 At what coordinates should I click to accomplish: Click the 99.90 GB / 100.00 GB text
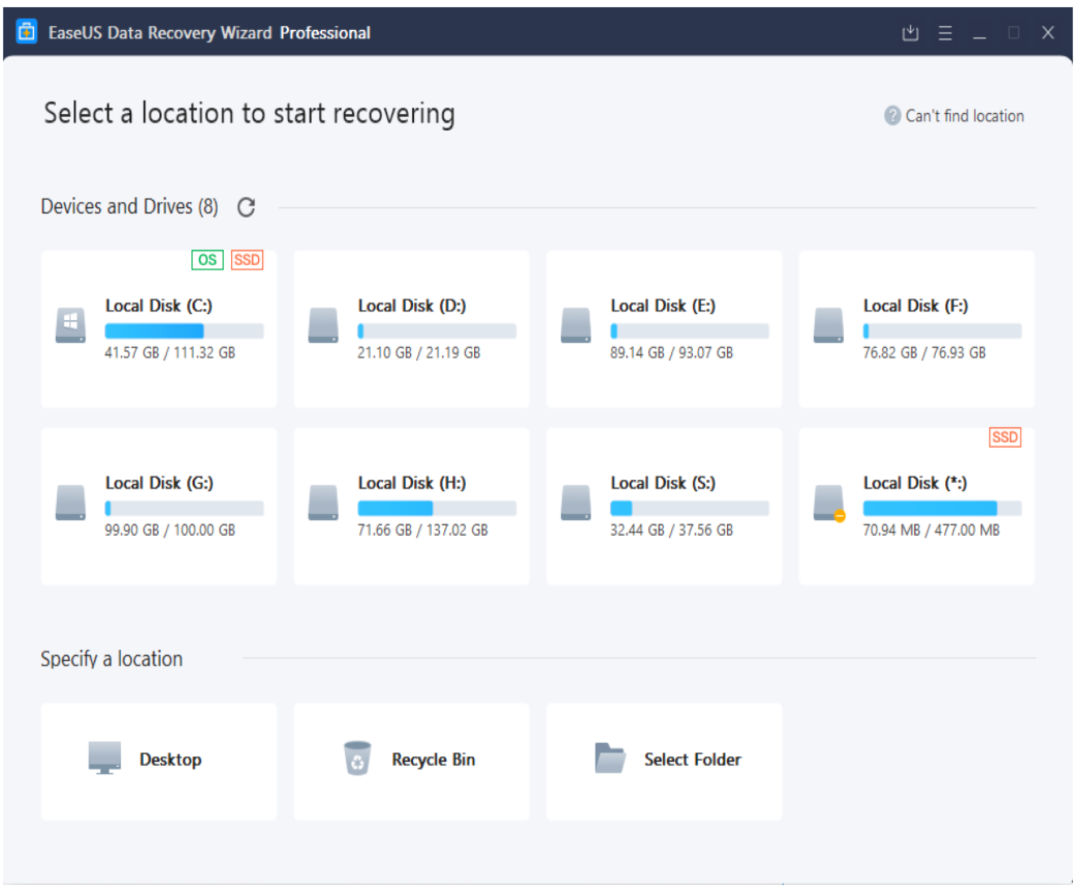(x=169, y=530)
